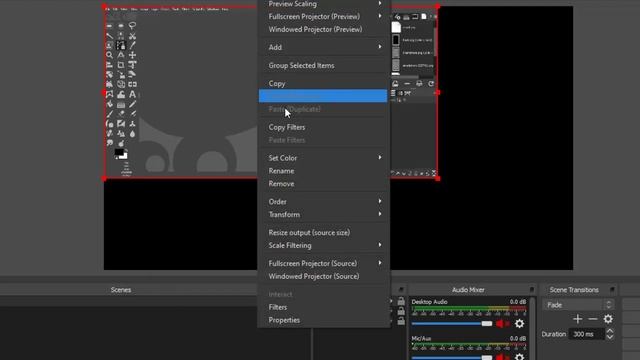Click the Desktop Audio label
Viewport: 640px width, 360px height.
coord(429,302)
